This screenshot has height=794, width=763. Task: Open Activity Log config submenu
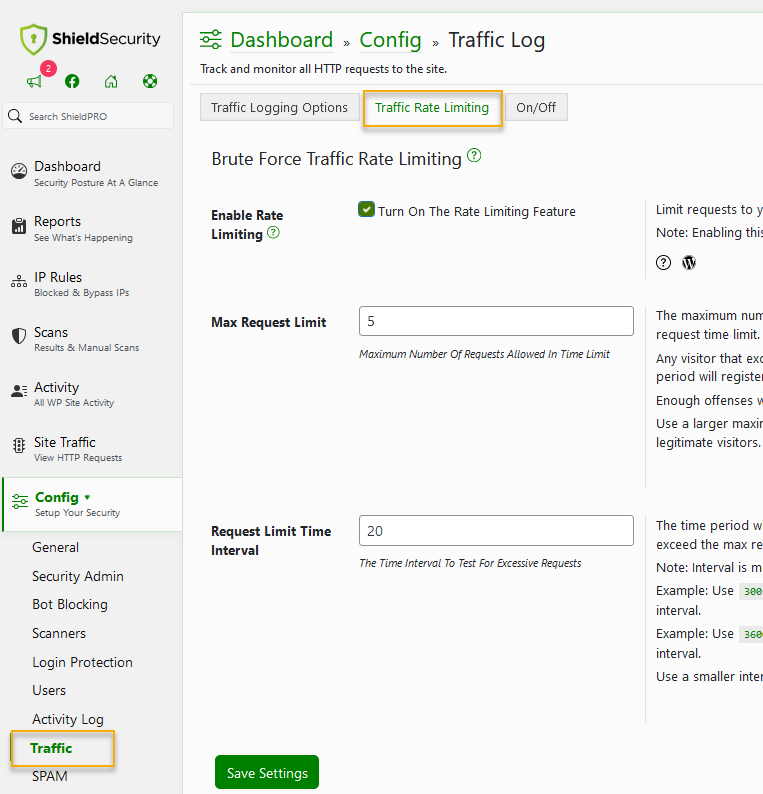[x=67, y=720]
